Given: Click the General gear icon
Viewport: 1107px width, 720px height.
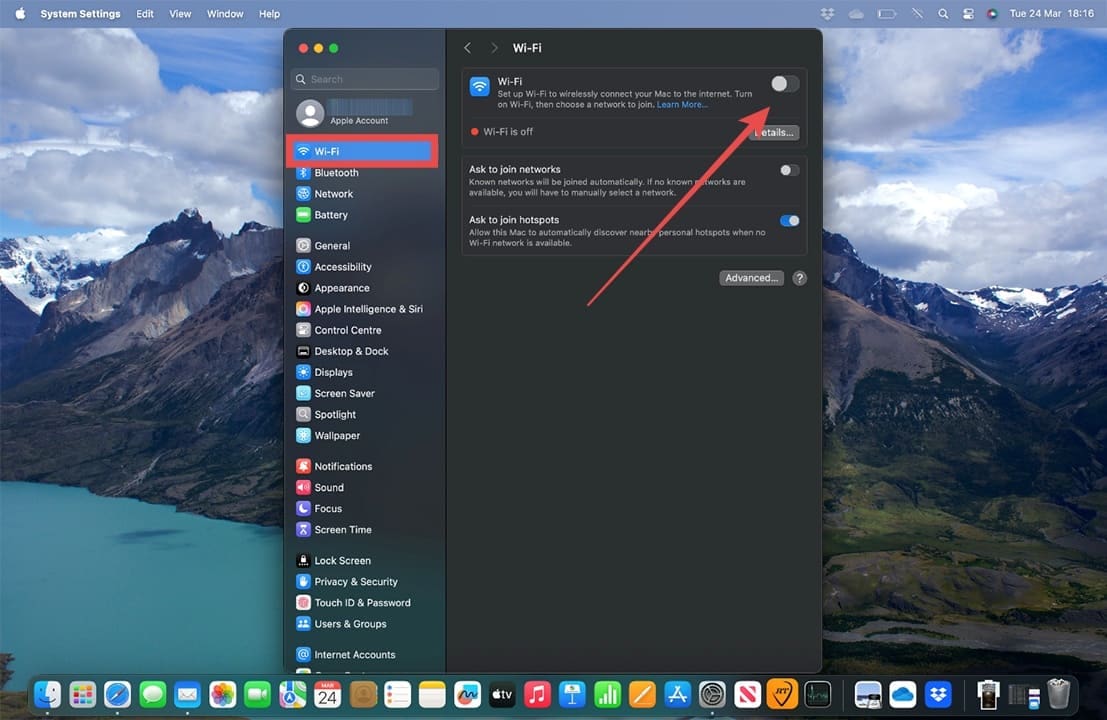Looking at the screenshot, I should coord(303,246).
